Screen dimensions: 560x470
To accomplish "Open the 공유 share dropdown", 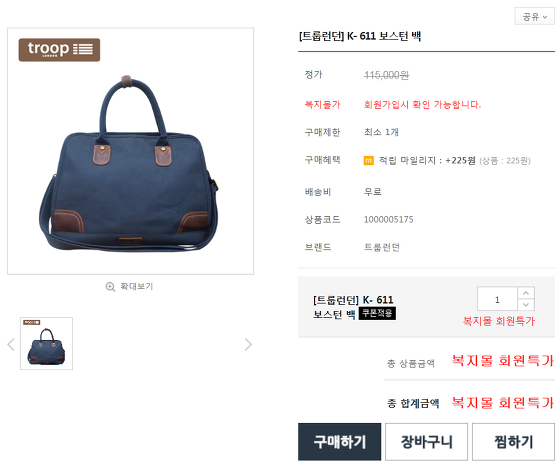I will [x=534, y=16].
